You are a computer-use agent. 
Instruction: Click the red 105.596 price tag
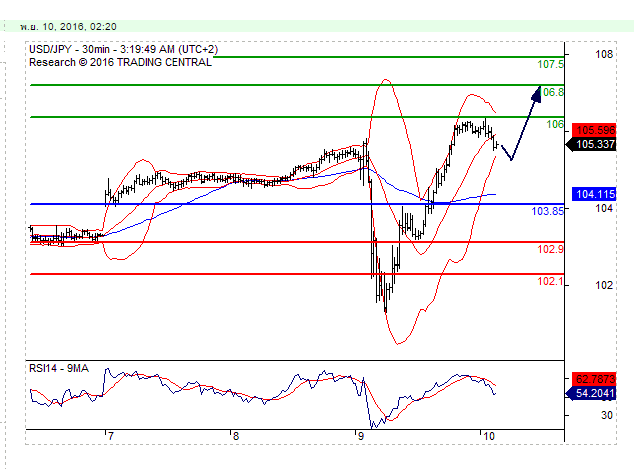(x=594, y=130)
